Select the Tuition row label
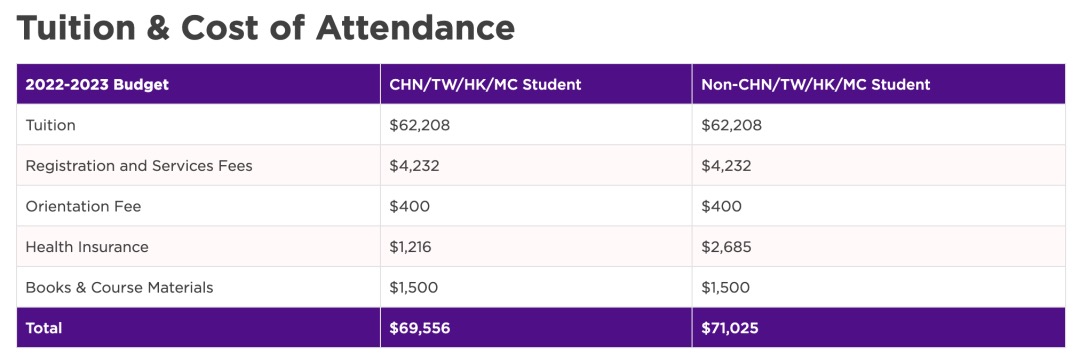Image resolution: width=1080 pixels, height=361 pixels. pos(50,125)
